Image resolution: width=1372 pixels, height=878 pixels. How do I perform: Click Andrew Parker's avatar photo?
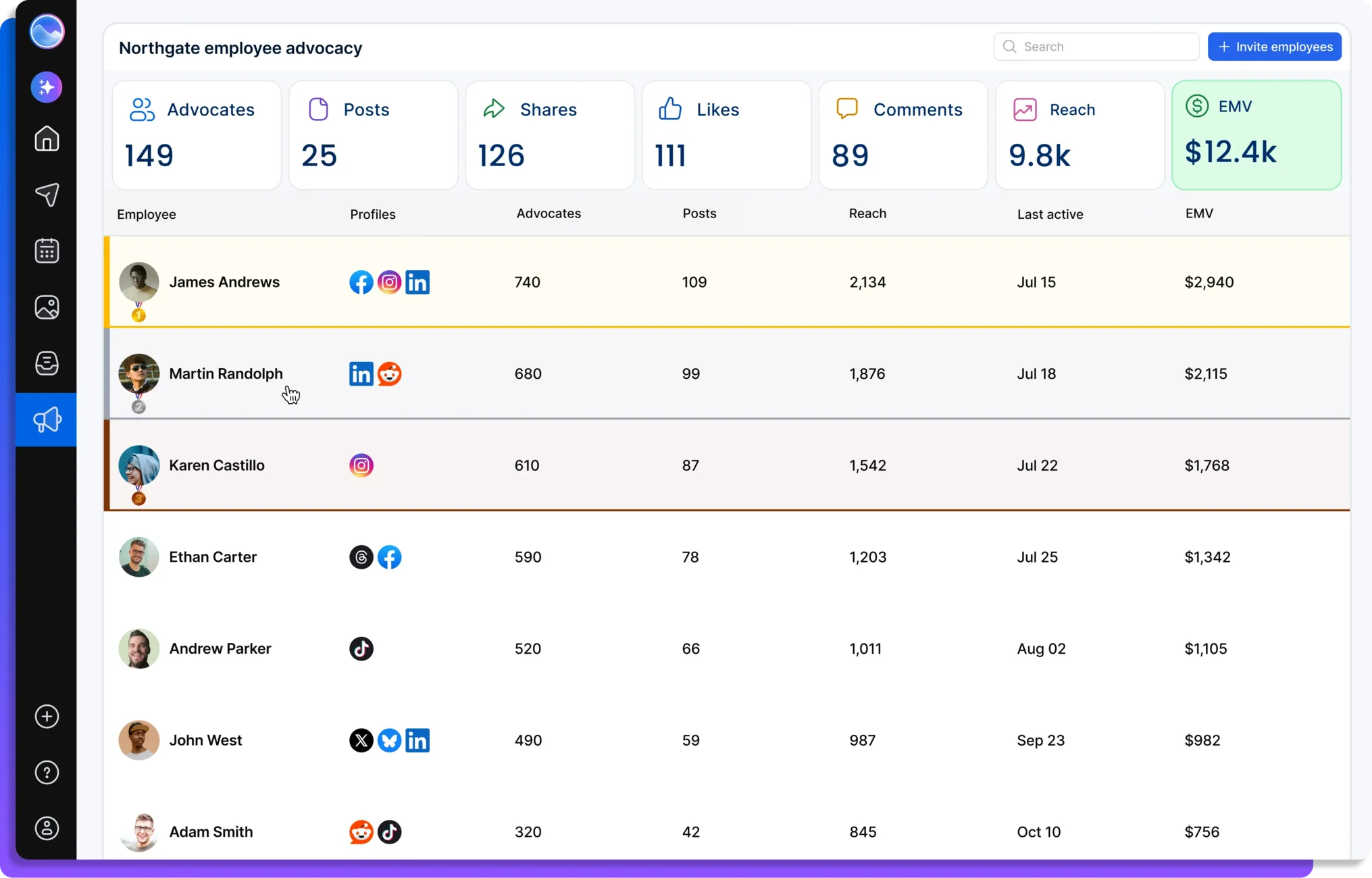pyautogui.click(x=139, y=648)
